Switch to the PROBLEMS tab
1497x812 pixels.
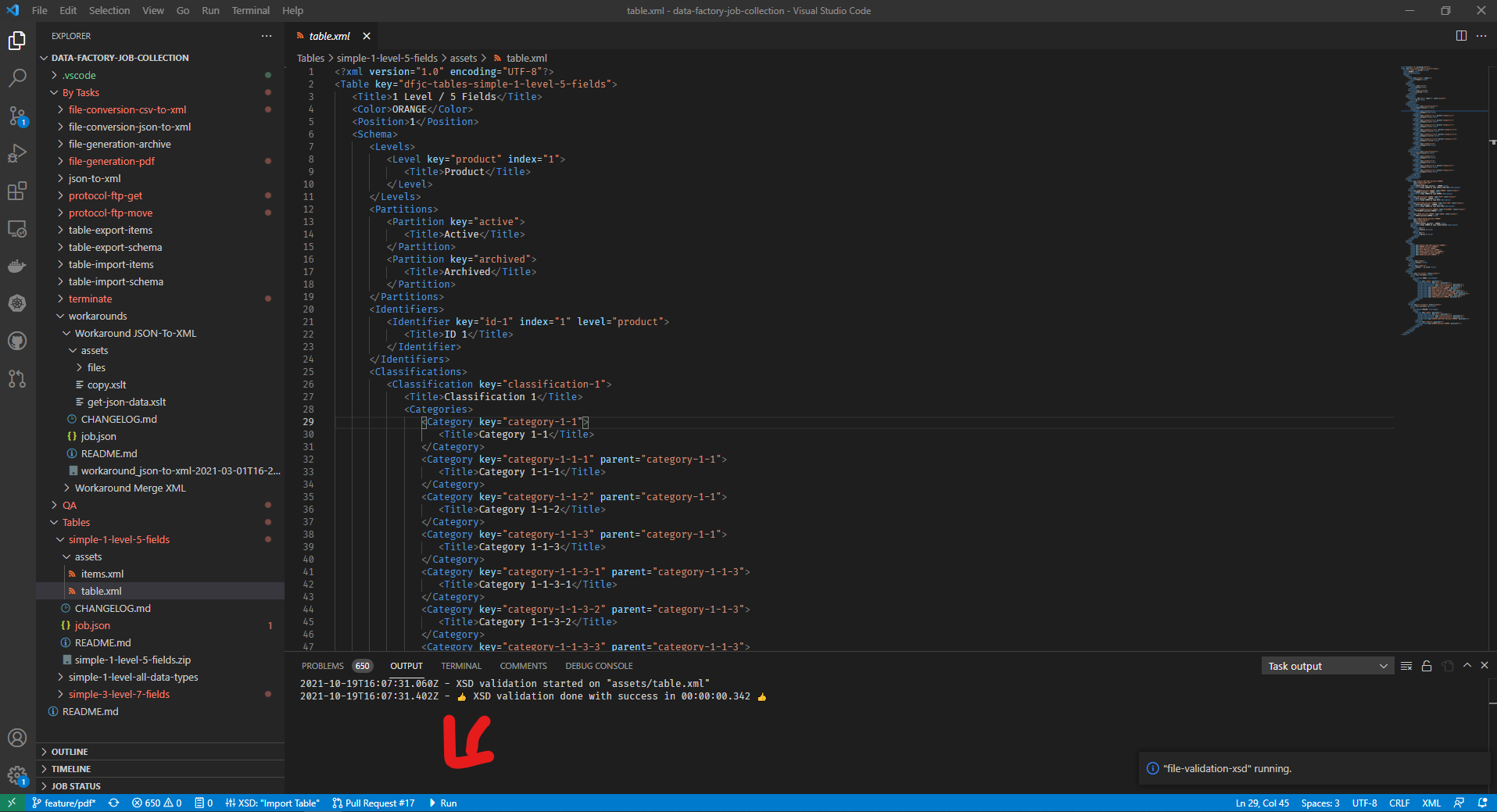pos(322,666)
